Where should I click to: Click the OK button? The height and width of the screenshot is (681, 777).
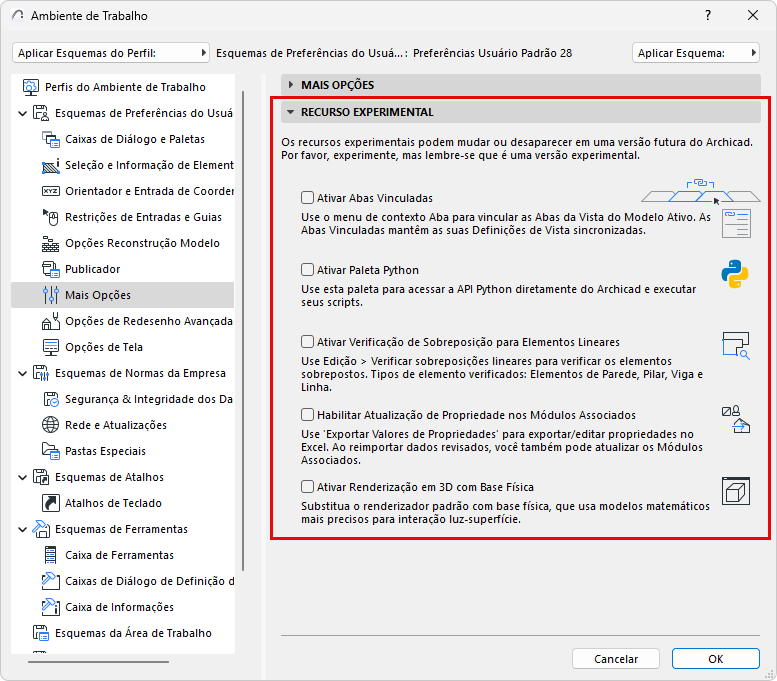tap(716, 659)
